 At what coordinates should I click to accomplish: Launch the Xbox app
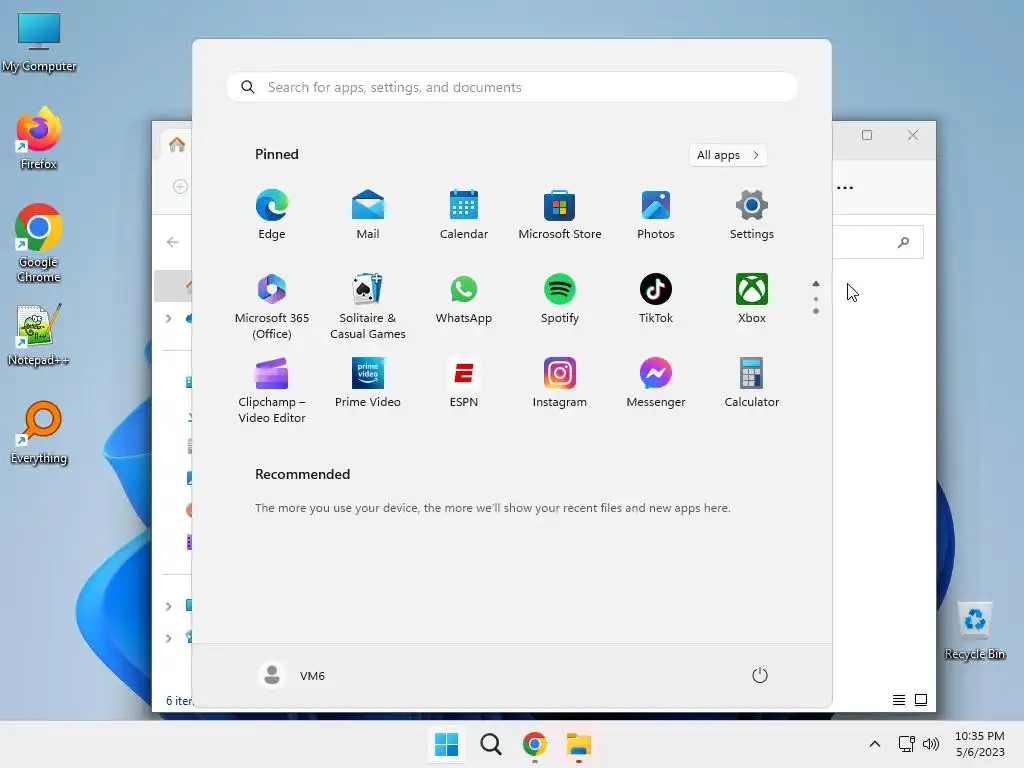coord(752,299)
